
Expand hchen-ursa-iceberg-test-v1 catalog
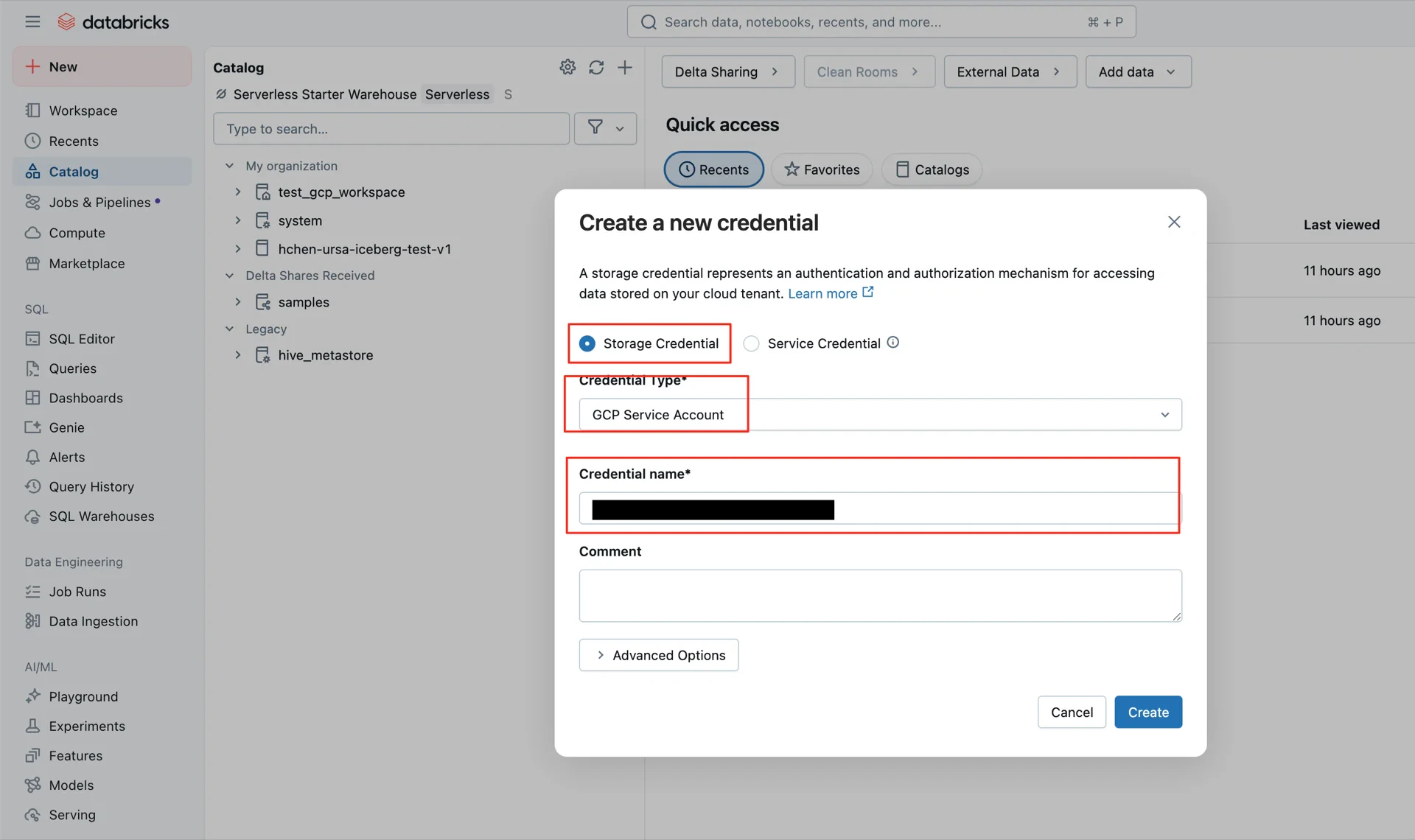pos(238,249)
